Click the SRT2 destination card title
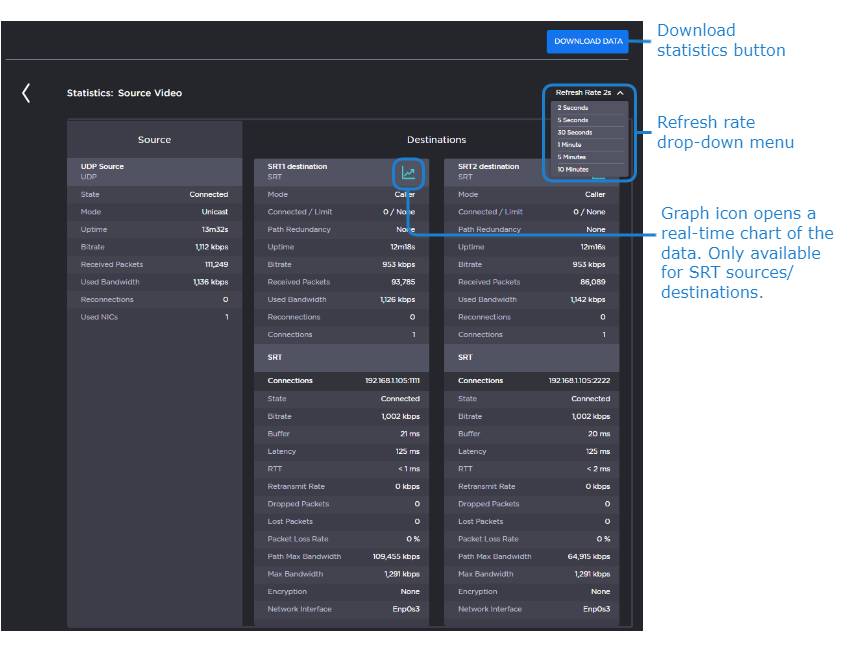Viewport: 857px width, 651px height. 488,167
